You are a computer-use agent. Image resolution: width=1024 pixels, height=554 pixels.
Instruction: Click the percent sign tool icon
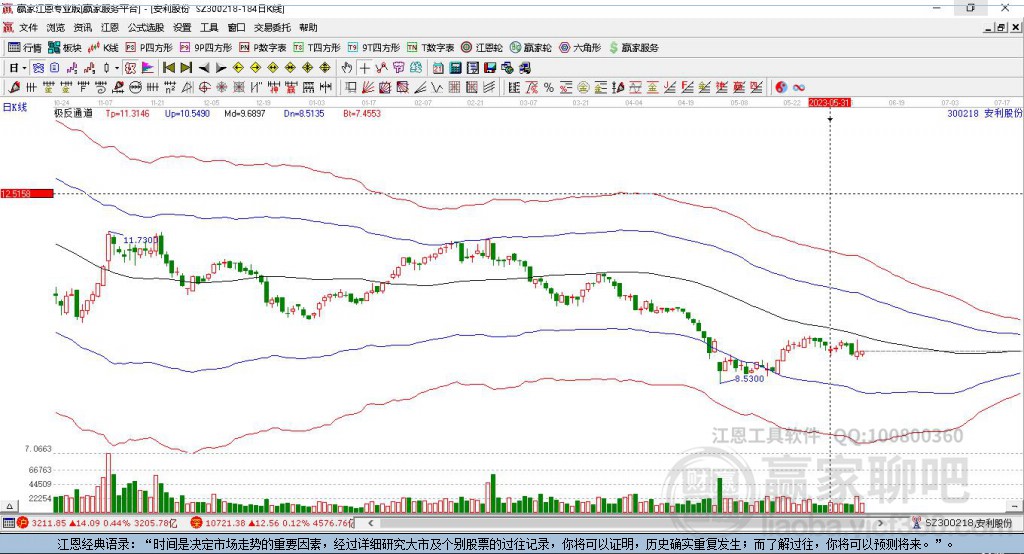click(549, 88)
